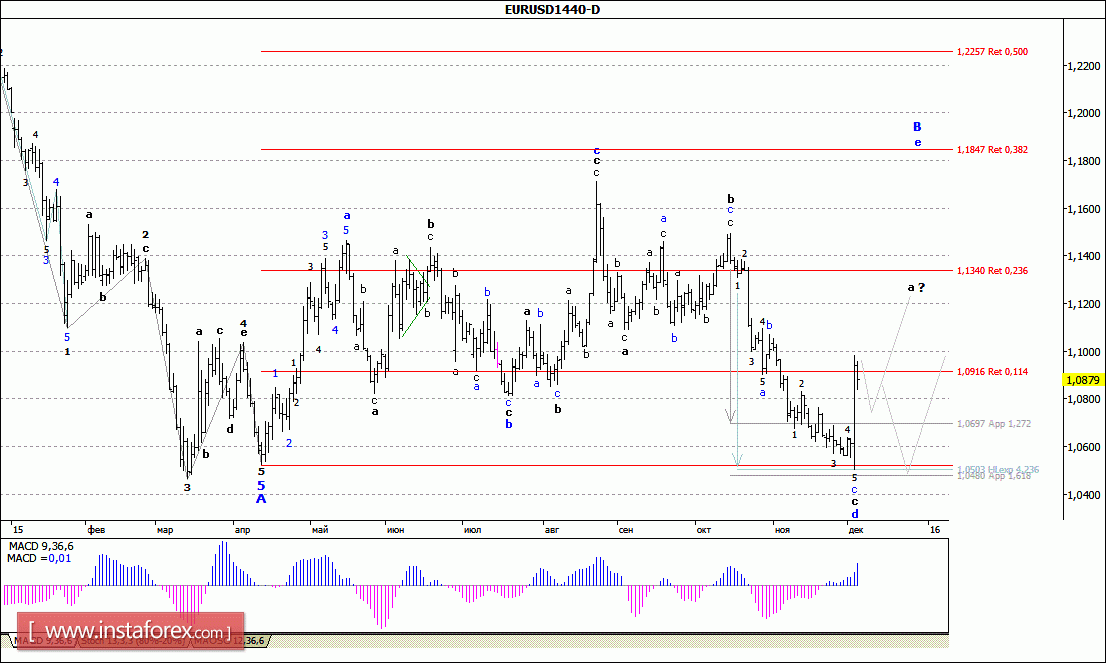The height and width of the screenshot is (663, 1106).
Task: Click the EURUSD1440-D chart title
Action: 553,9
